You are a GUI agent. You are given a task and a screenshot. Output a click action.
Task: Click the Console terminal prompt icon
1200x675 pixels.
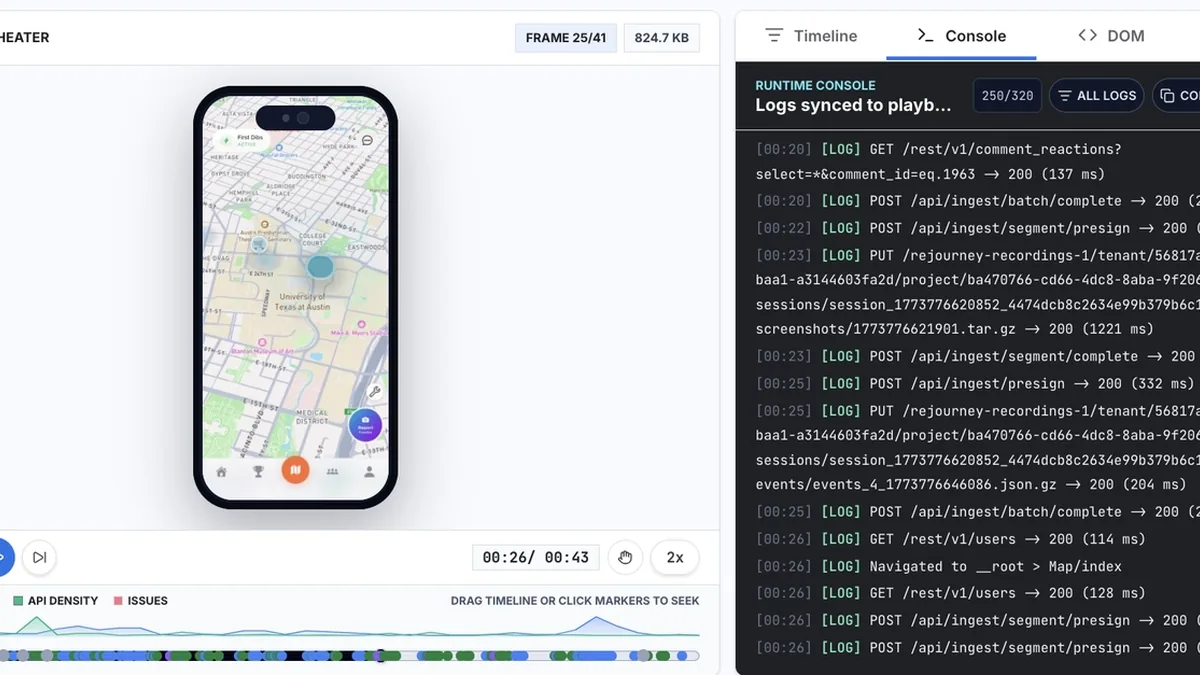(926, 36)
